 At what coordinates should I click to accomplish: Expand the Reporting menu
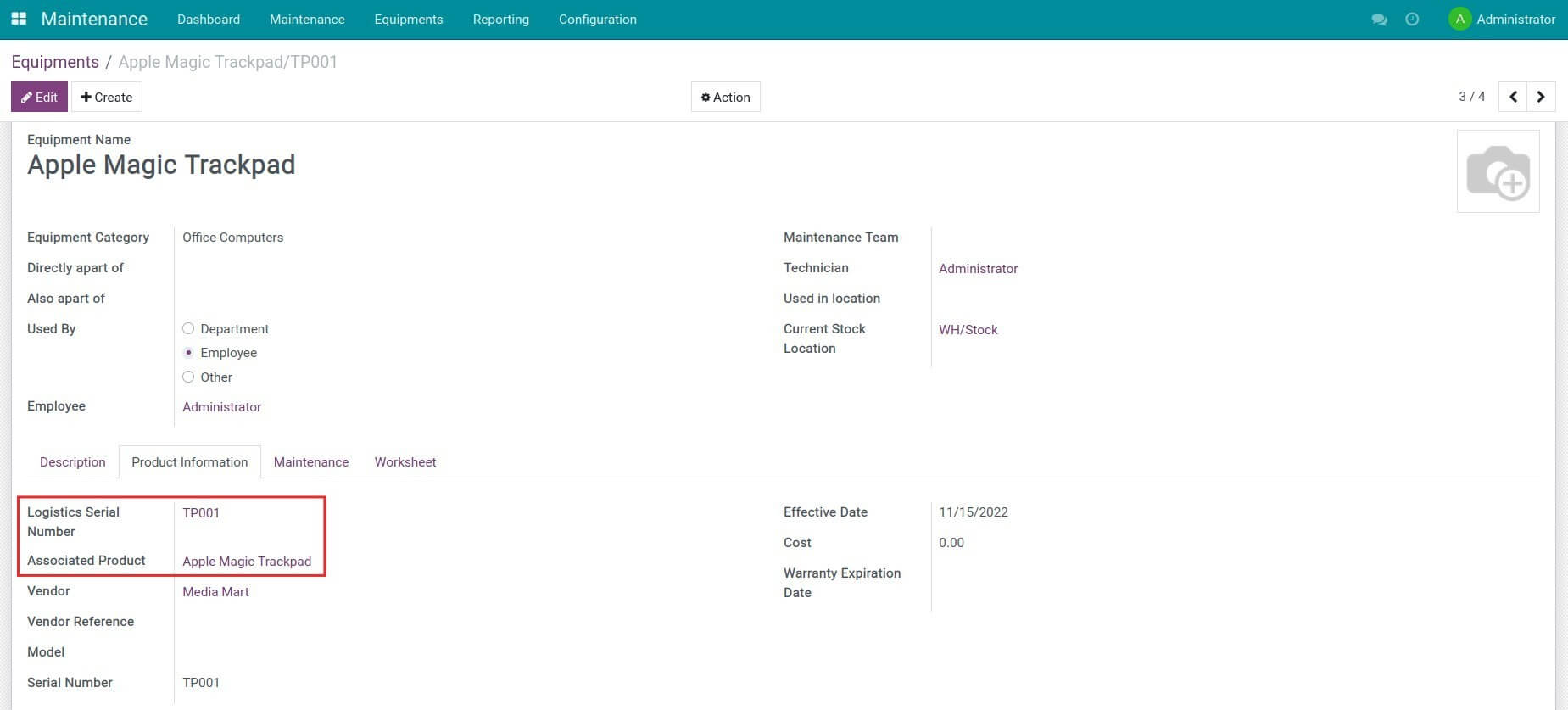(x=500, y=20)
